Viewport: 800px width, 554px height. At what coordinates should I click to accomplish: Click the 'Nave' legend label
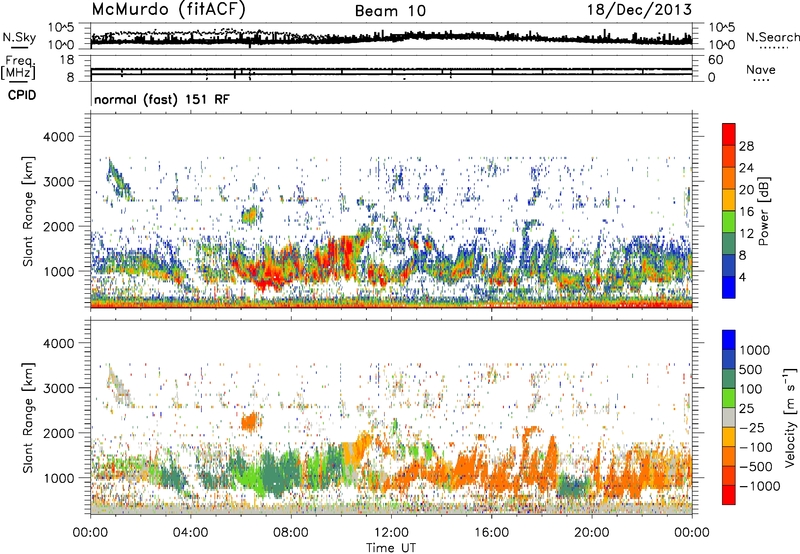tap(760, 69)
